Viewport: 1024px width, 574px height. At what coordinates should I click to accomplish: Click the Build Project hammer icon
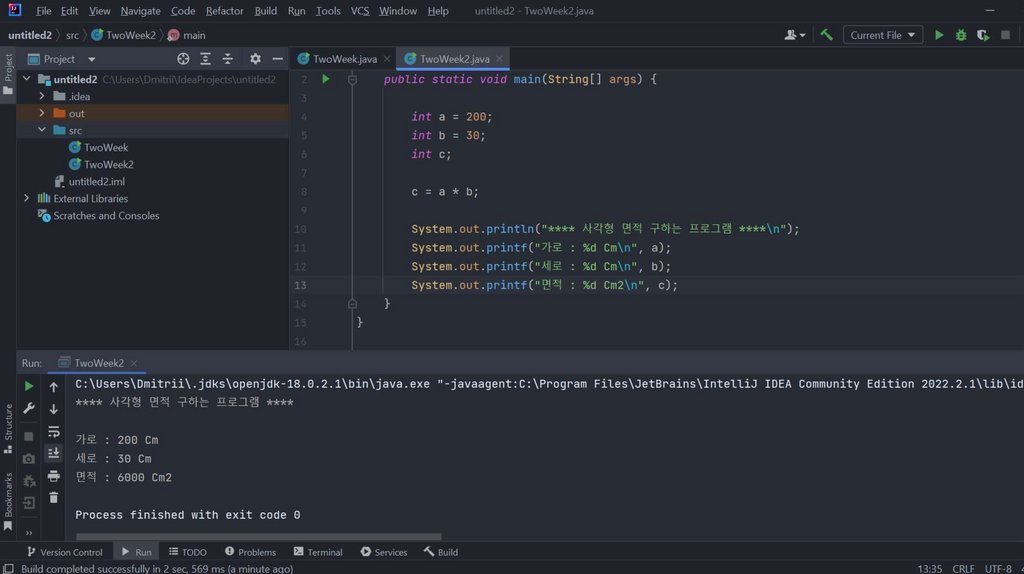(x=826, y=35)
